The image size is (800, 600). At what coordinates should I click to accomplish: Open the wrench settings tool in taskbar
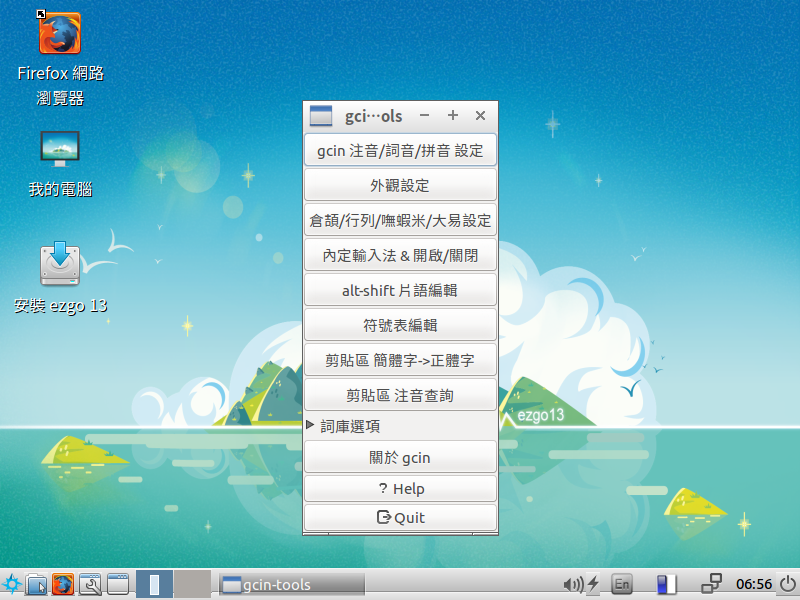[90, 584]
